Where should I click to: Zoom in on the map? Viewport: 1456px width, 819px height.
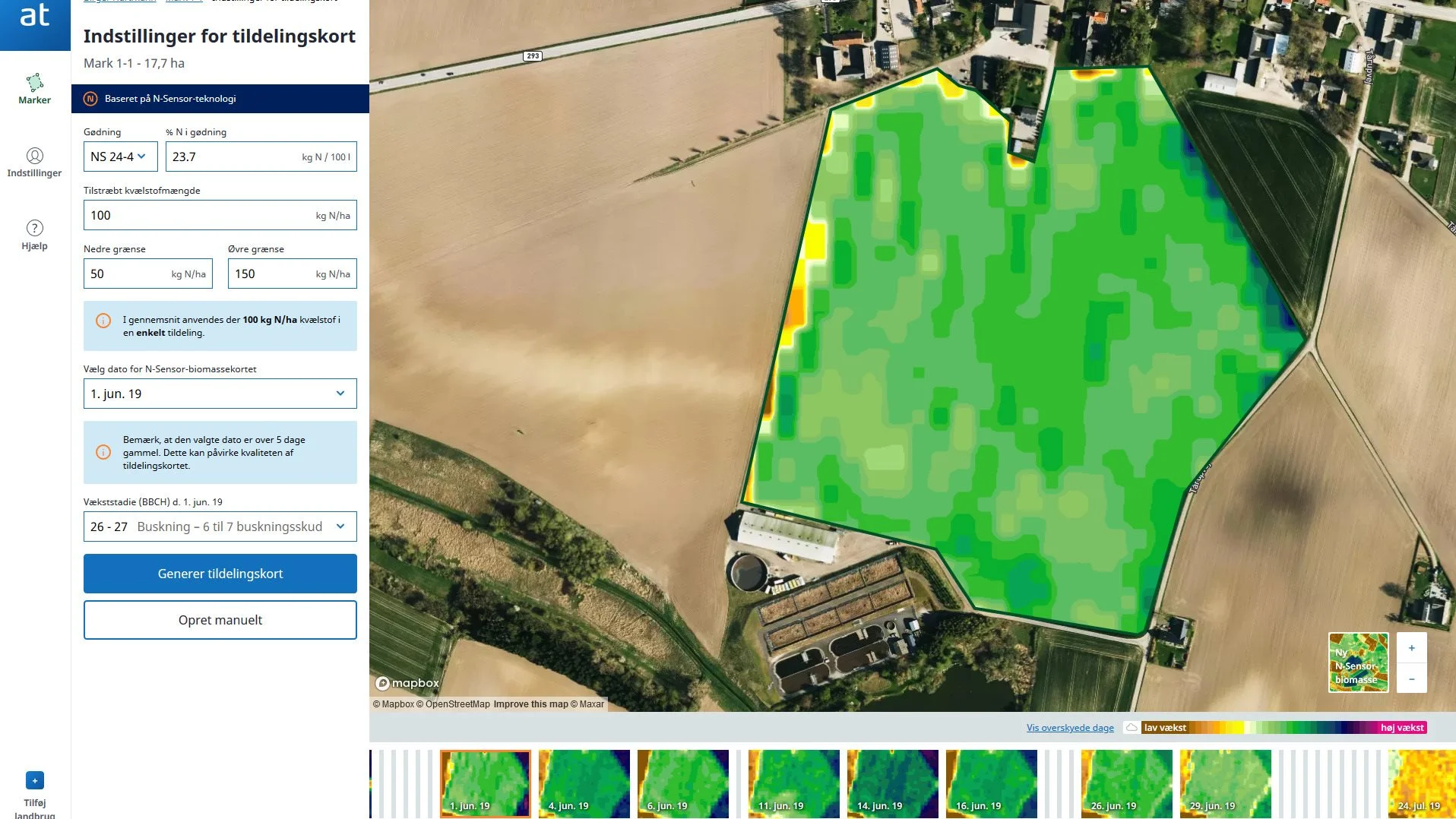(1411, 648)
